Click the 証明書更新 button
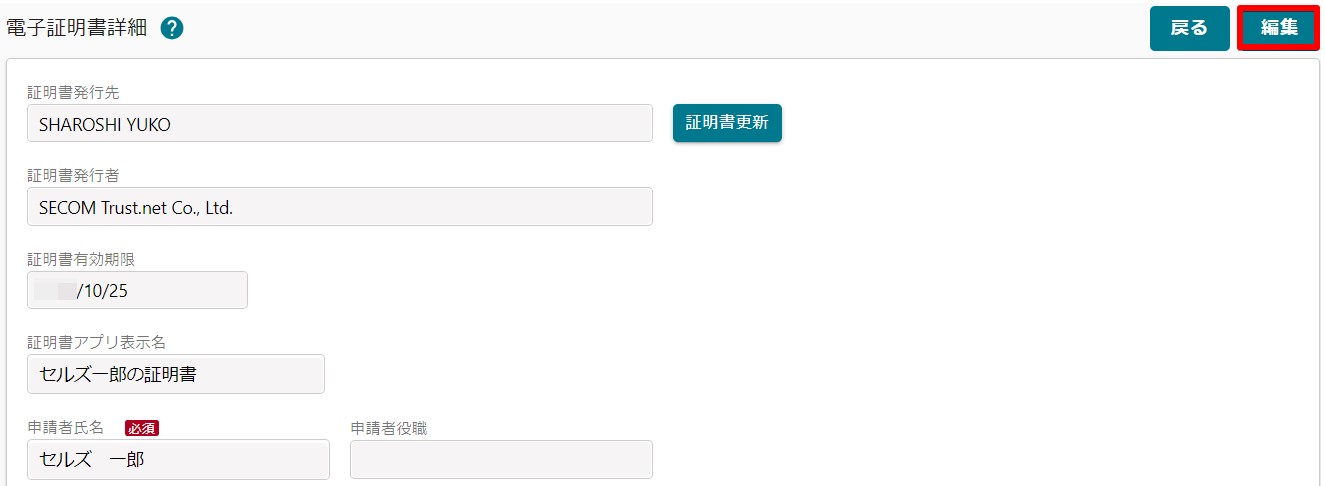Image resolution: width=1325 pixels, height=486 pixels. coord(727,123)
